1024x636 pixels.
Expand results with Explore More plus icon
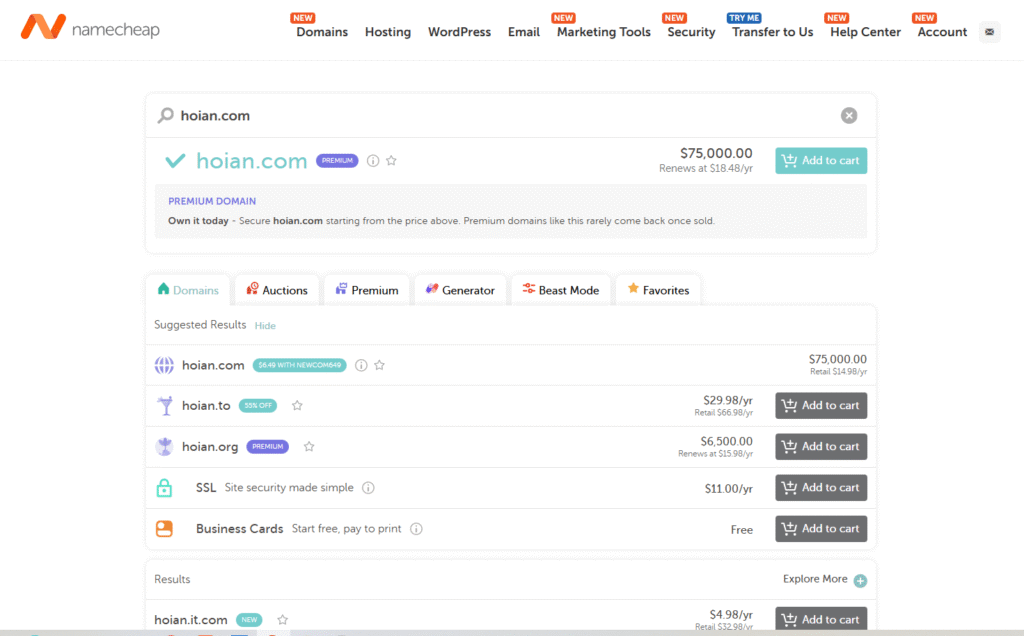click(860, 580)
